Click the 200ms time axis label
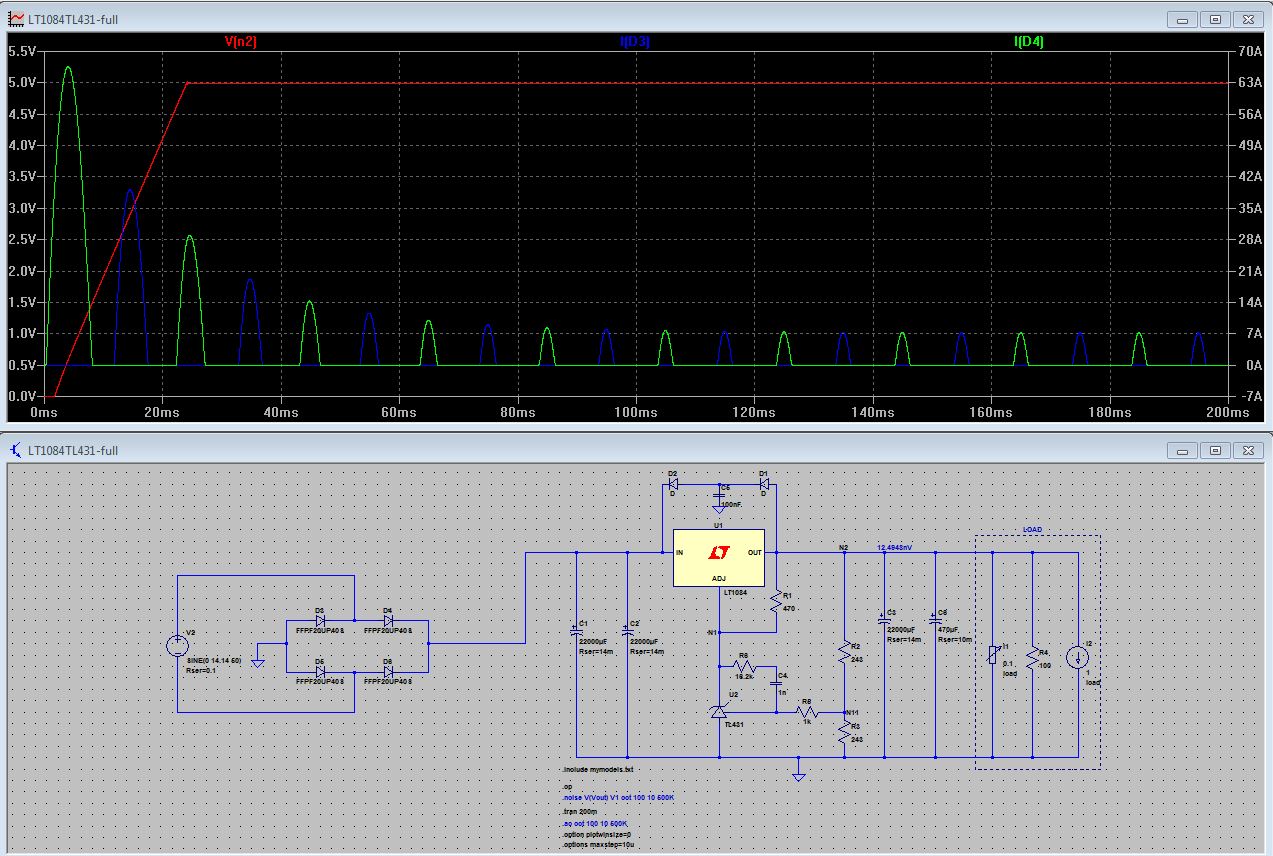Screen dimensions: 1273x856 (x=1226, y=411)
